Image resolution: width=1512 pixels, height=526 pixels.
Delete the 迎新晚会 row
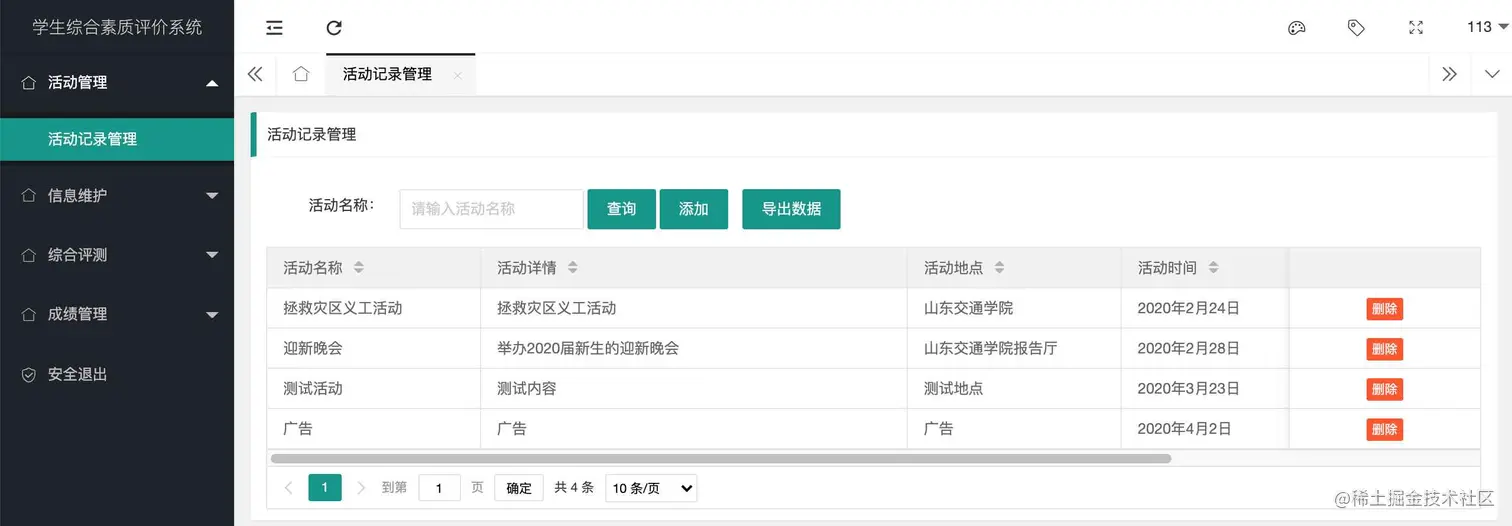point(1385,349)
